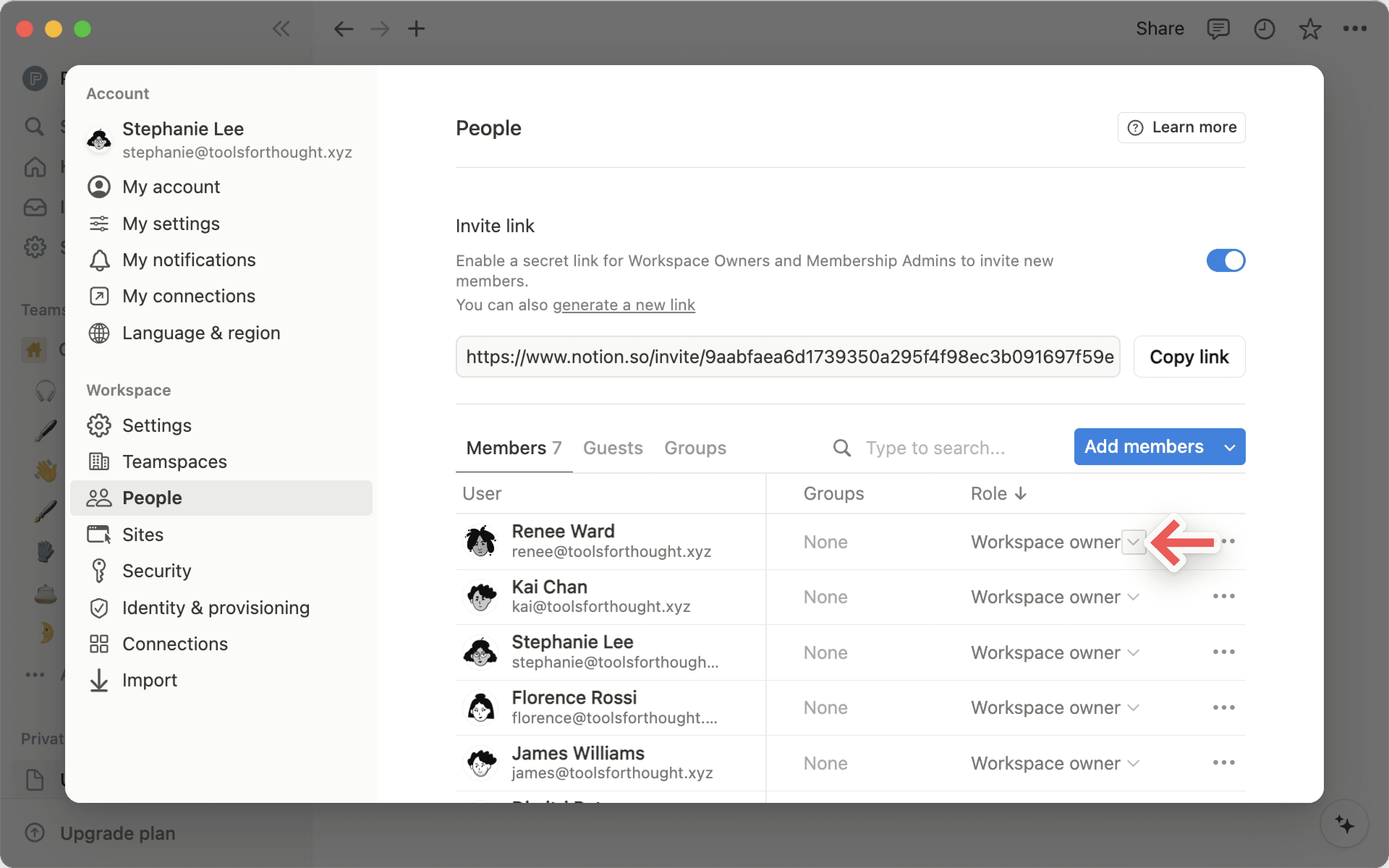Switch to the Groups tab
This screenshot has height=868, width=1389.
pyautogui.click(x=695, y=448)
